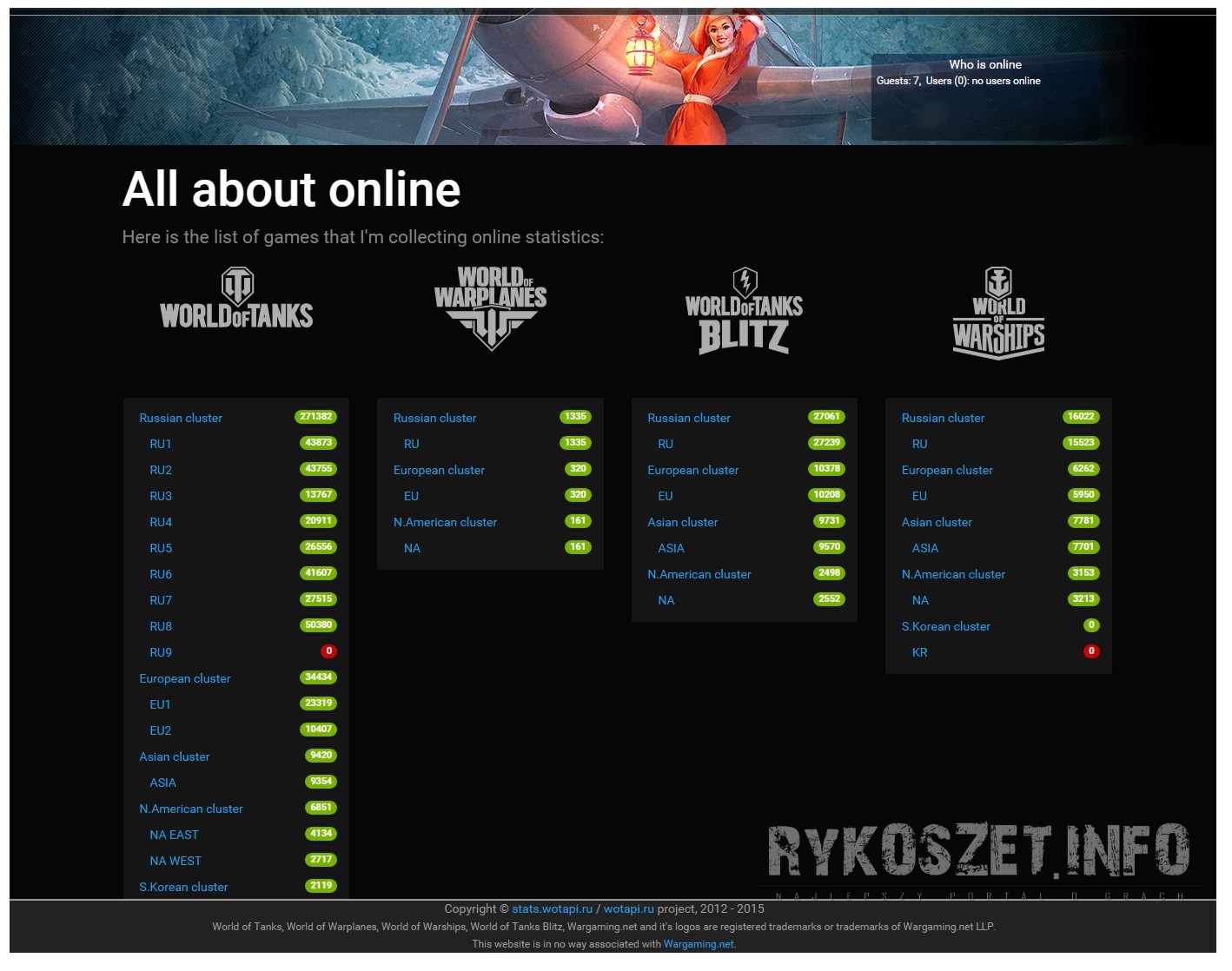Click the red 0 badge beside RU9
The width and height of the screenshot is (1232, 971).
(x=328, y=651)
